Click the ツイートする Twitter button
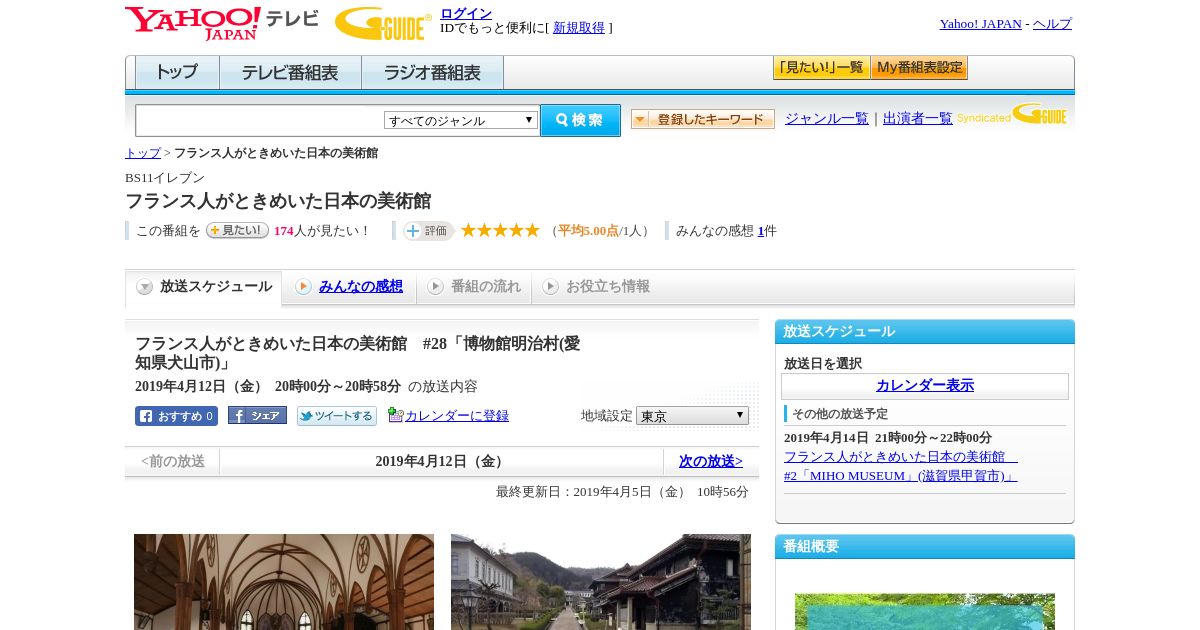Screen dimensions: 1200x630 point(337,416)
